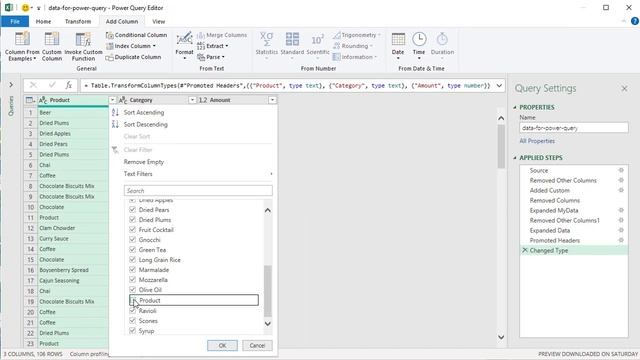Open the Category column filter dropdown
The width and height of the screenshot is (640, 360).
click(x=192, y=100)
